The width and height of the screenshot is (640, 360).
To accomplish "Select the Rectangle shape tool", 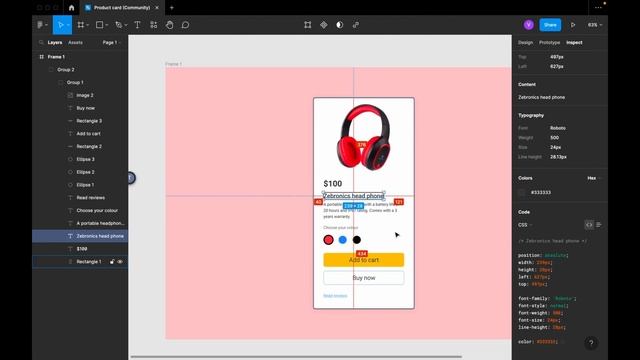I will (x=99, y=25).
